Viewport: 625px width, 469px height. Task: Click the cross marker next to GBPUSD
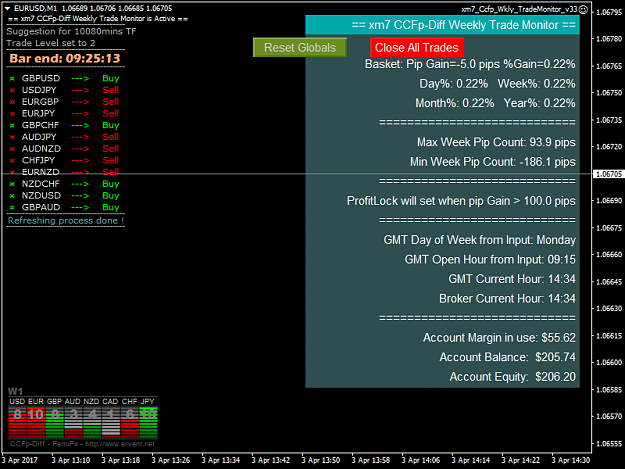tap(12, 78)
